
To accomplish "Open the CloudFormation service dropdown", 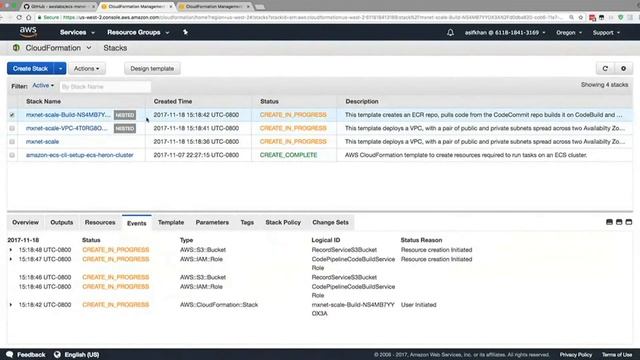I will pyautogui.click(x=58, y=48).
